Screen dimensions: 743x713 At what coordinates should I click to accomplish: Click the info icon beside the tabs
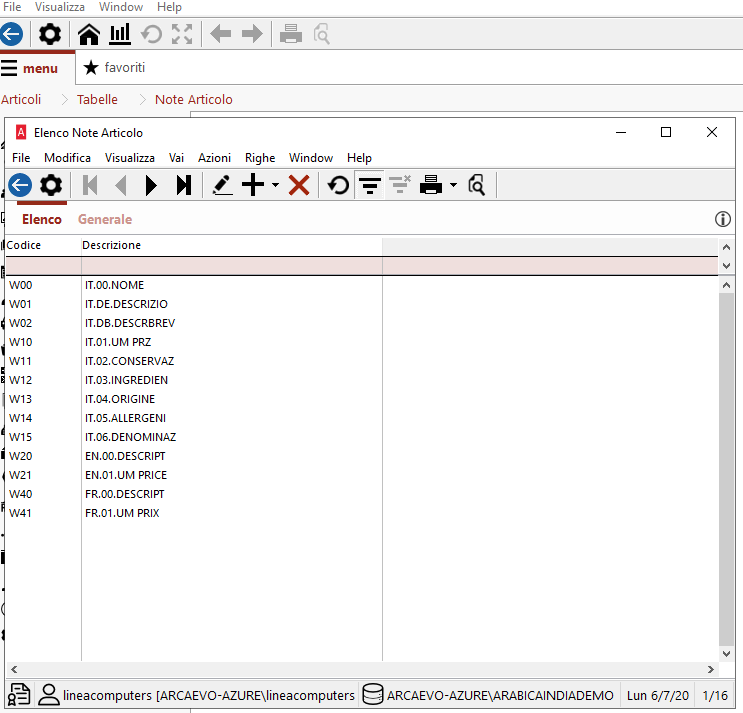click(x=723, y=219)
